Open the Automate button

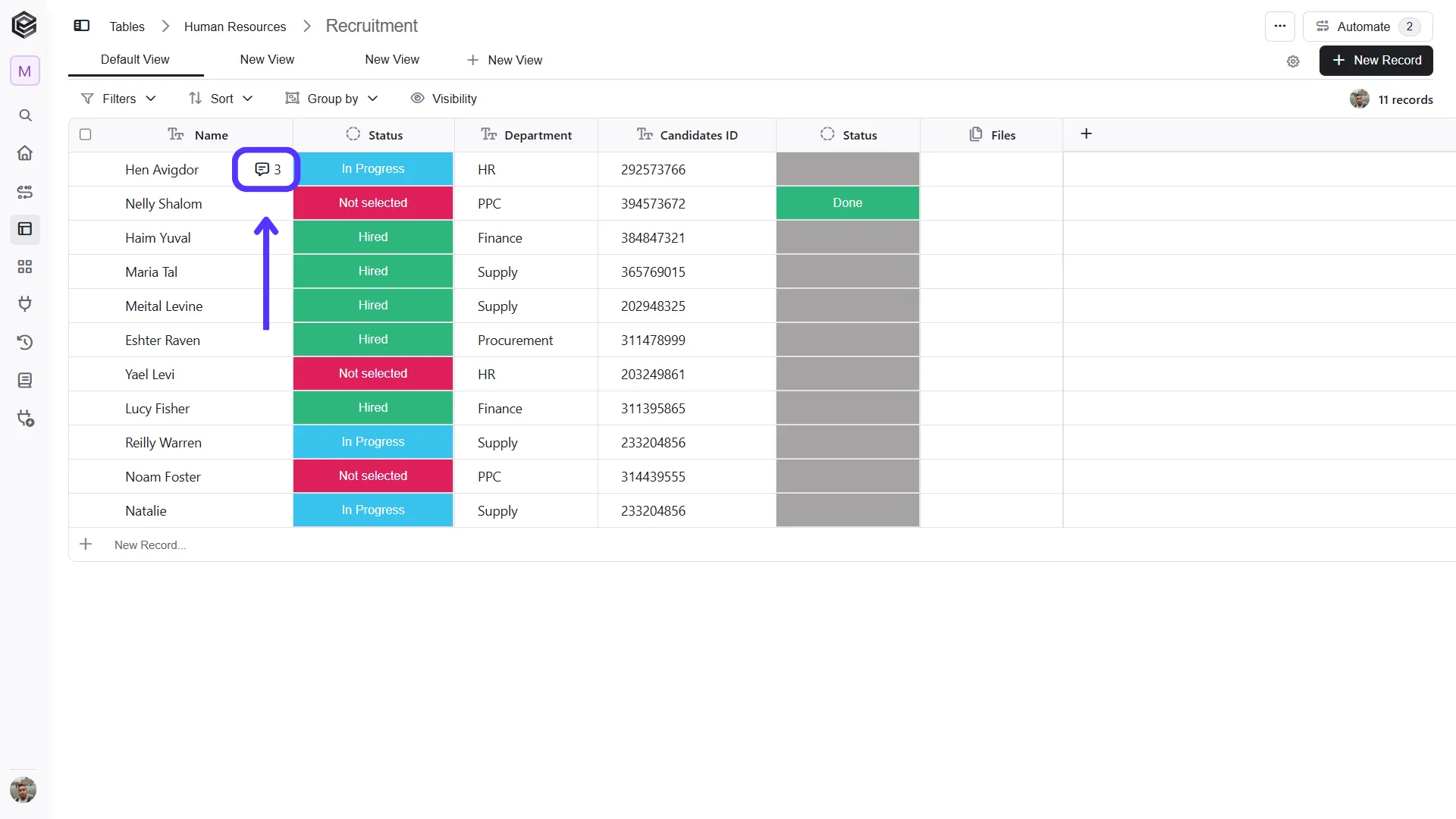click(1368, 27)
